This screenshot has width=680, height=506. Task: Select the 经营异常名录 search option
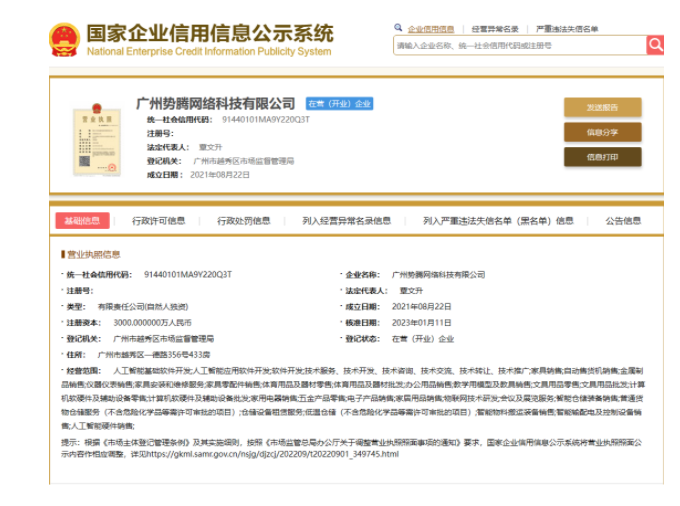click(x=495, y=29)
